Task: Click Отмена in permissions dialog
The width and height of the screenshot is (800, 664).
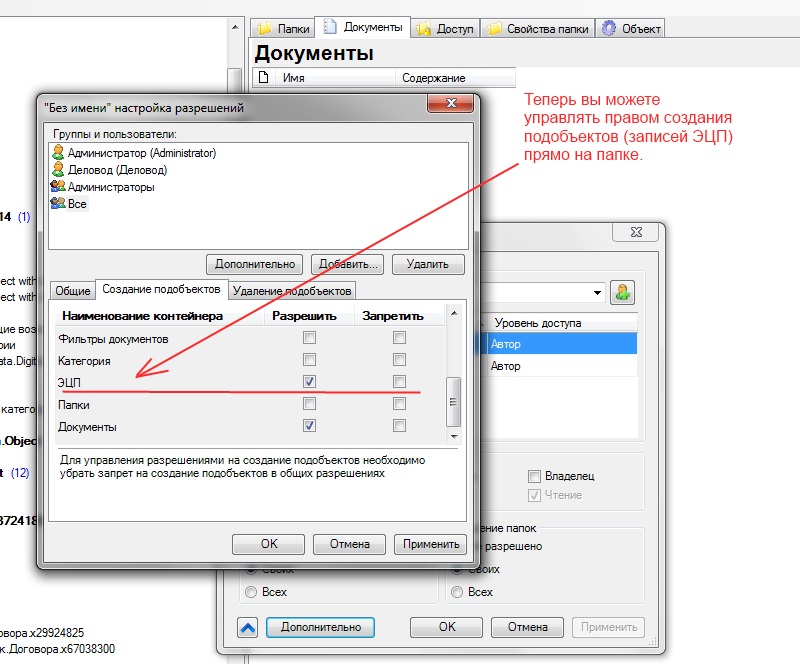Action: [x=349, y=544]
